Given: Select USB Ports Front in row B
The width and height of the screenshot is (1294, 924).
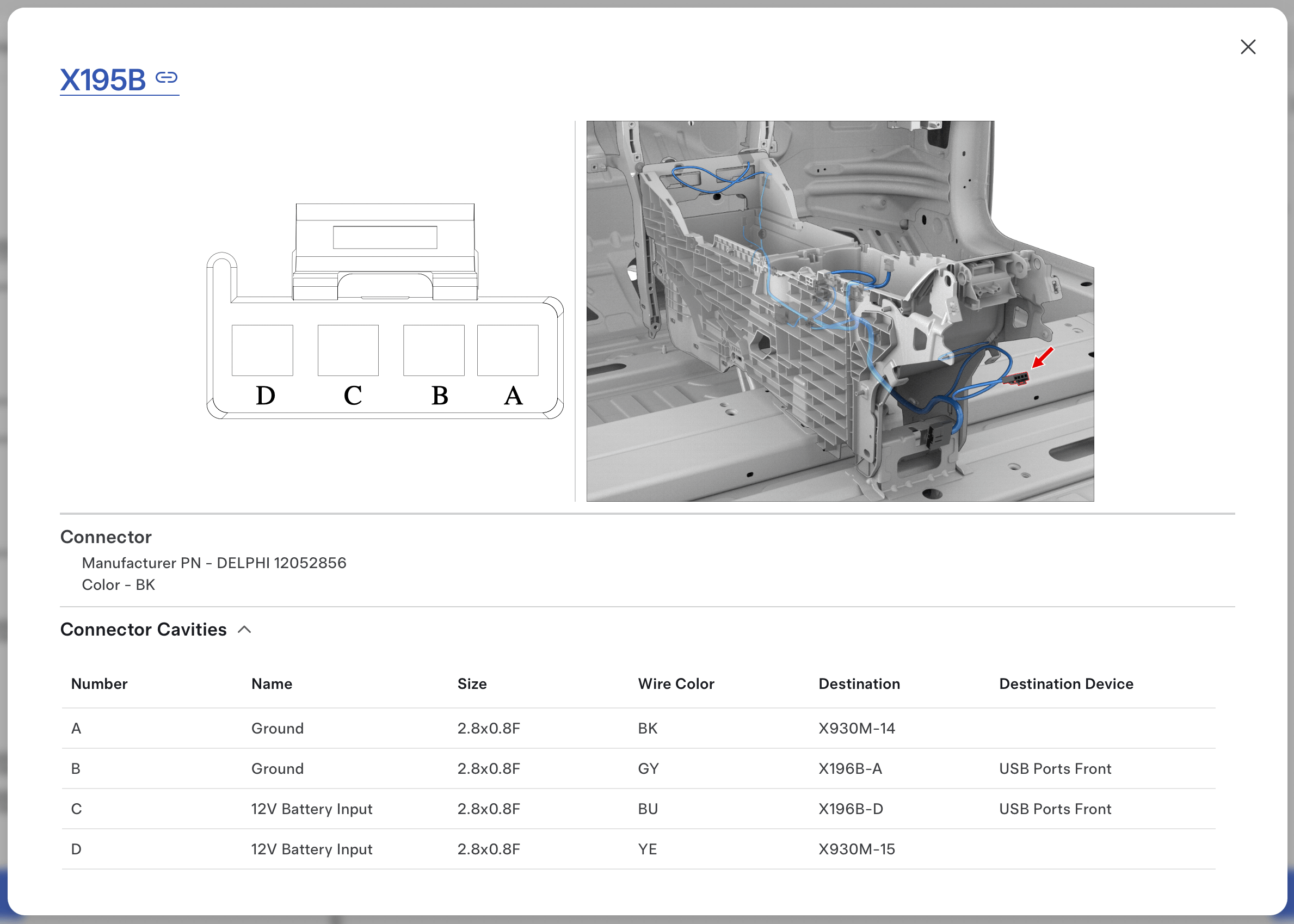Looking at the screenshot, I should (1055, 769).
